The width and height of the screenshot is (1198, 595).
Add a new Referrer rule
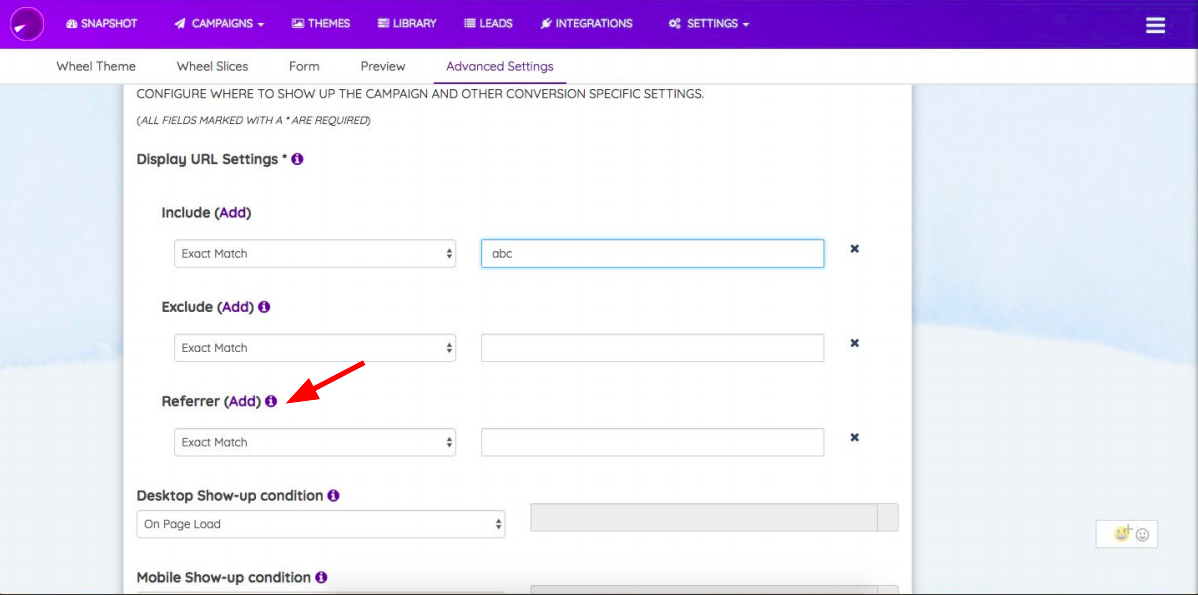[244, 401]
